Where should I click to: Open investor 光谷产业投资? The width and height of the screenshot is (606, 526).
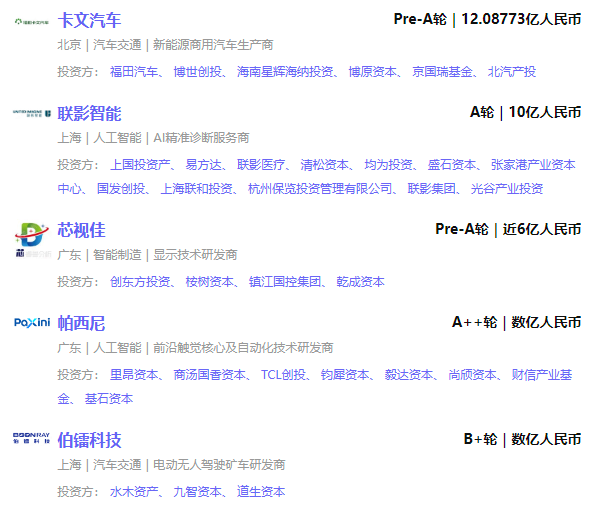tap(507, 189)
